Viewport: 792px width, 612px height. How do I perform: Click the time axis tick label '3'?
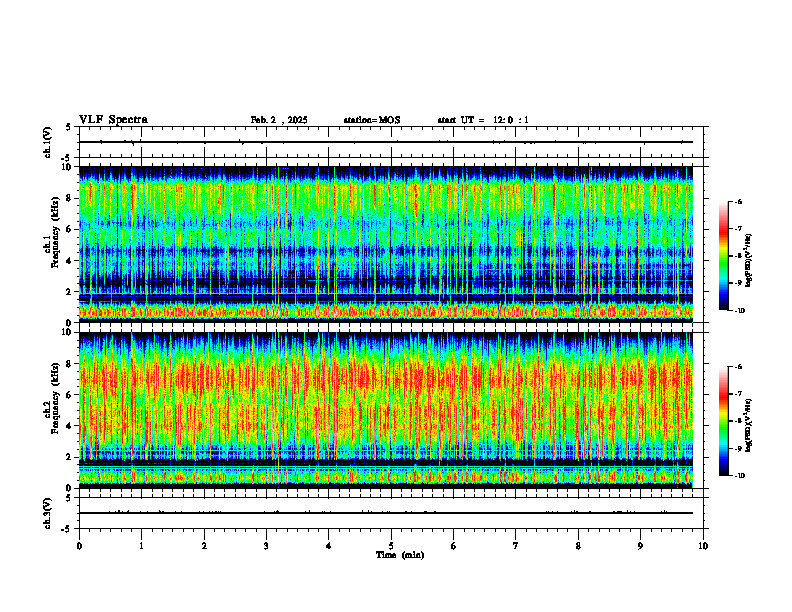pyautogui.click(x=266, y=546)
